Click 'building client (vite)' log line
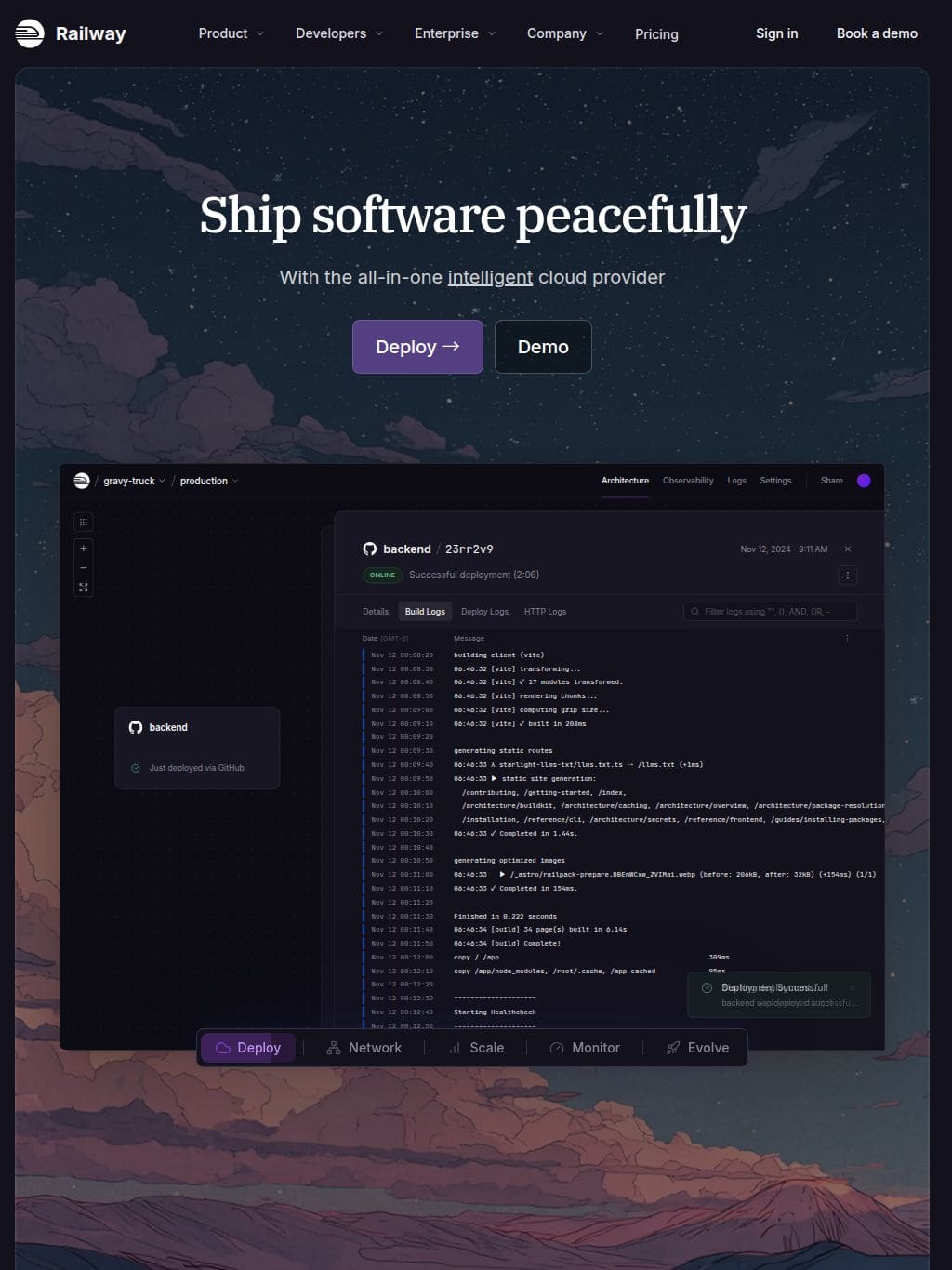The image size is (952, 1270). pyautogui.click(x=499, y=655)
